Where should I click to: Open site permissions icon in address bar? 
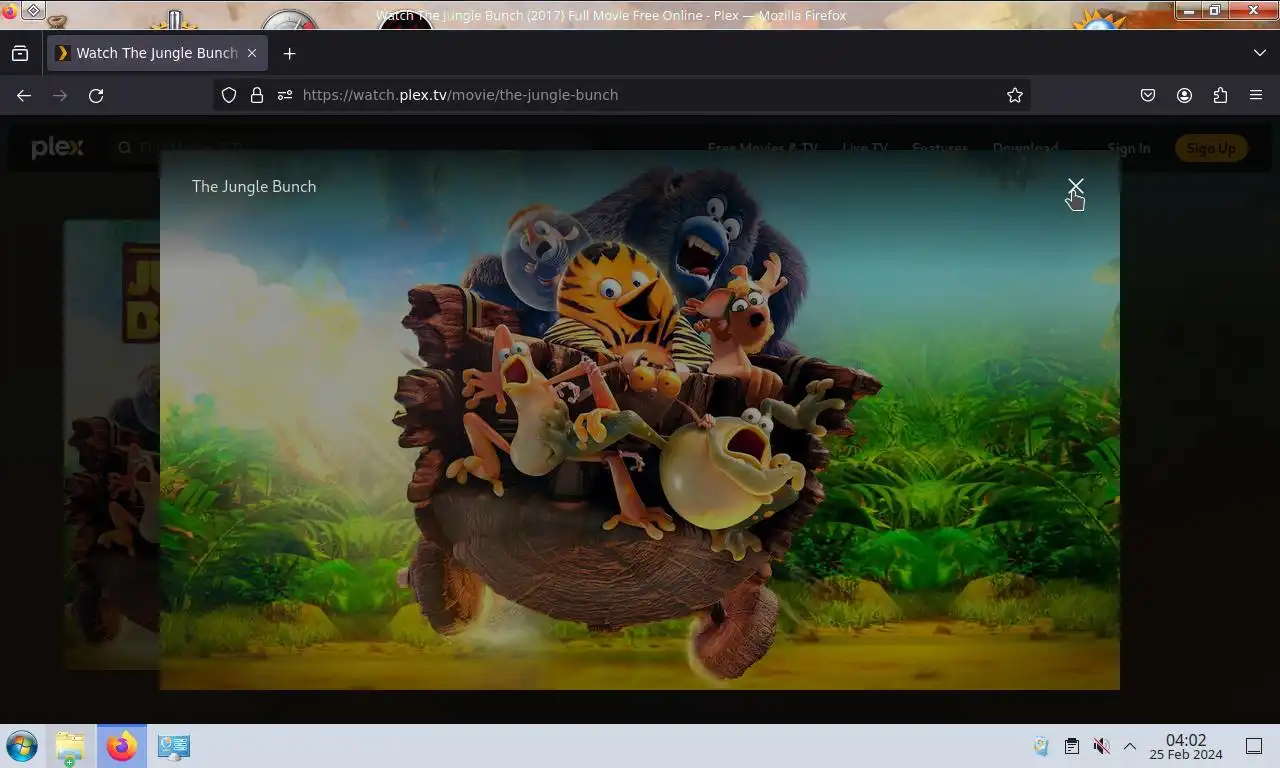pos(285,95)
